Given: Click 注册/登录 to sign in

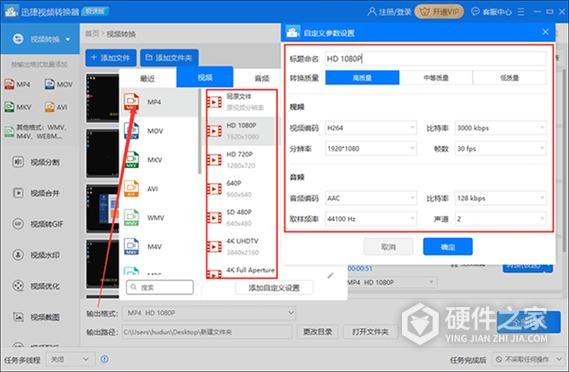Looking at the screenshot, I should click(x=389, y=12).
